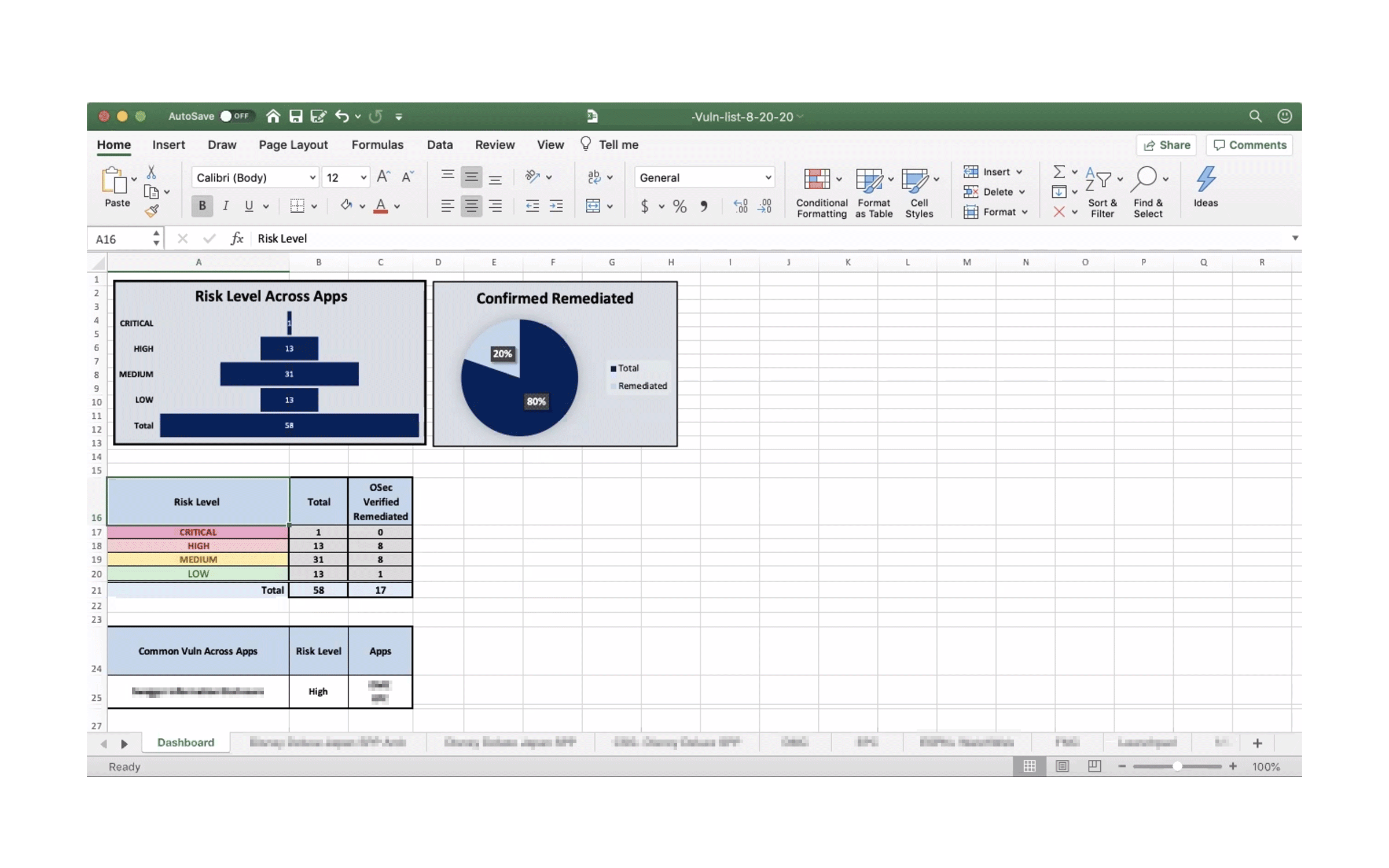Open the Formulas ribbon tab
Viewport: 1389px width, 868px height.
pos(377,145)
